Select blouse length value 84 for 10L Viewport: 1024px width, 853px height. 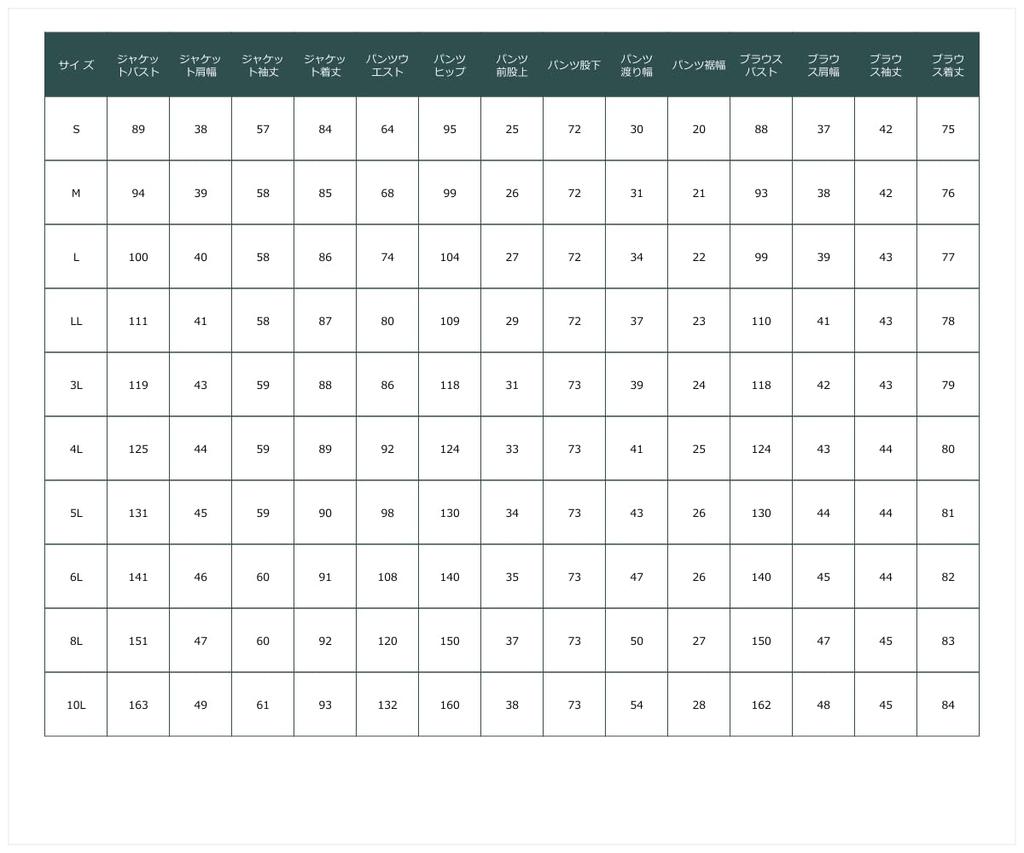coord(948,705)
